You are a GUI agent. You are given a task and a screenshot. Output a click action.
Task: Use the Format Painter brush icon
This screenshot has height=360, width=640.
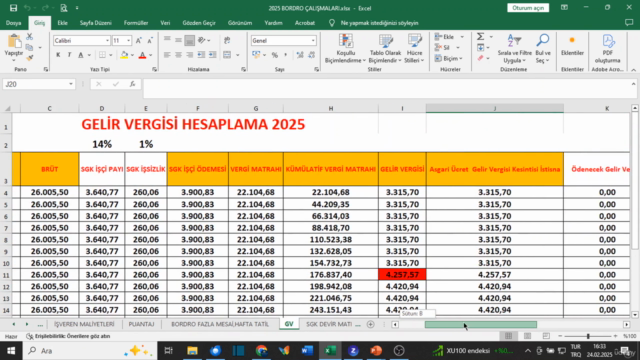click(29, 58)
